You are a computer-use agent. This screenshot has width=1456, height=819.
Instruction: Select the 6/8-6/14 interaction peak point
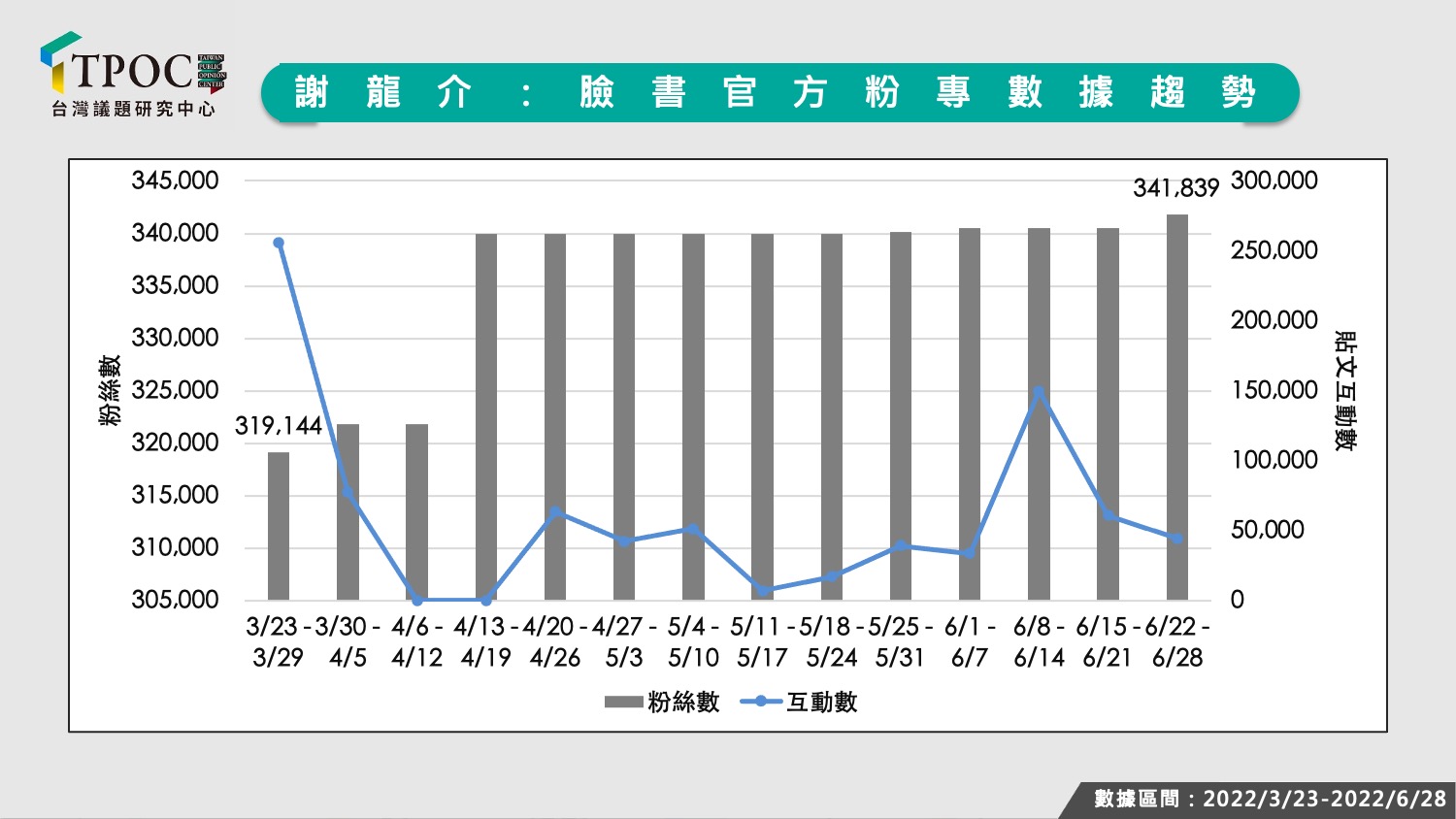click(1039, 392)
